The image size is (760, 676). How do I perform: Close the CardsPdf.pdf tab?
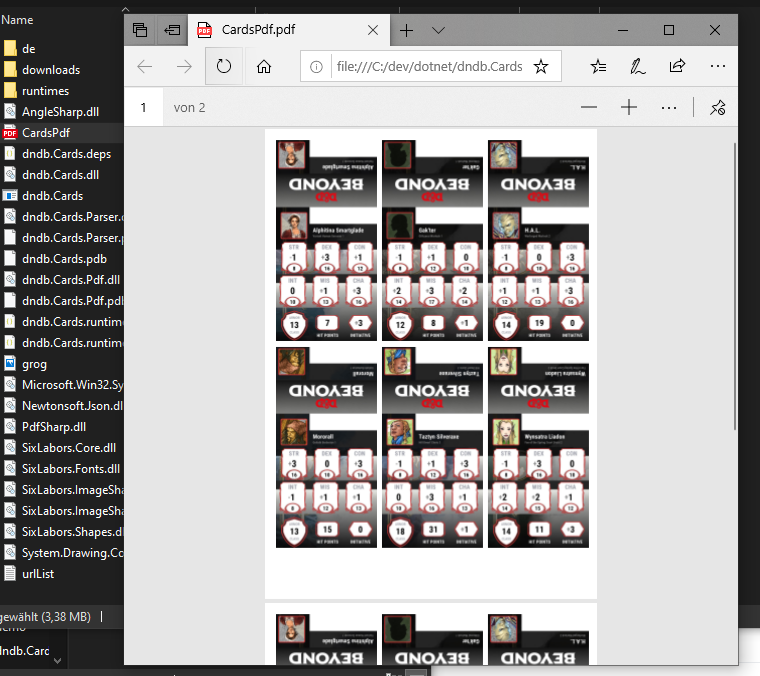(373, 30)
